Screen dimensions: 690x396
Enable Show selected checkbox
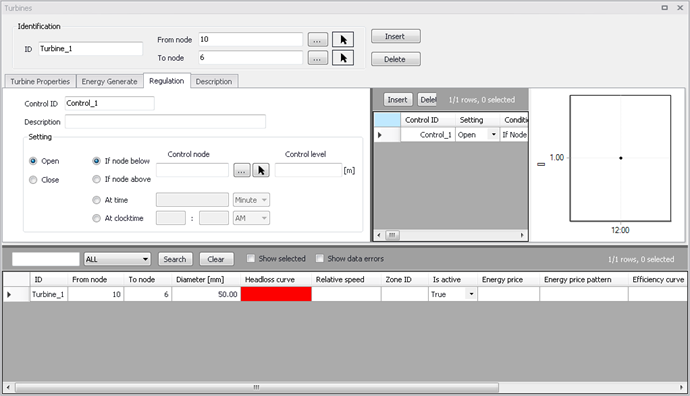(251, 258)
